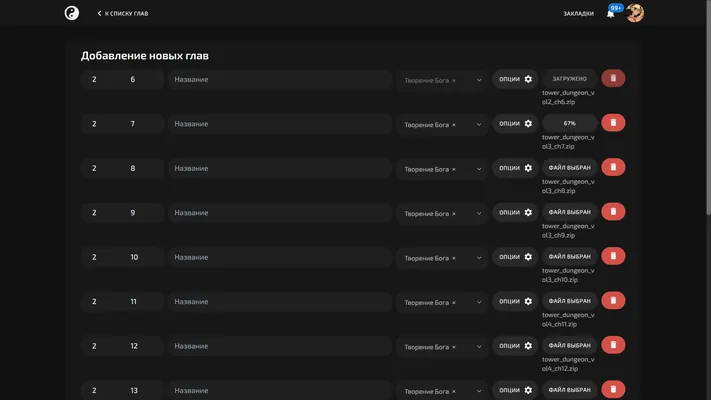Open Опции settings for chapter 10
The image size is (711, 400).
(x=515, y=257)
